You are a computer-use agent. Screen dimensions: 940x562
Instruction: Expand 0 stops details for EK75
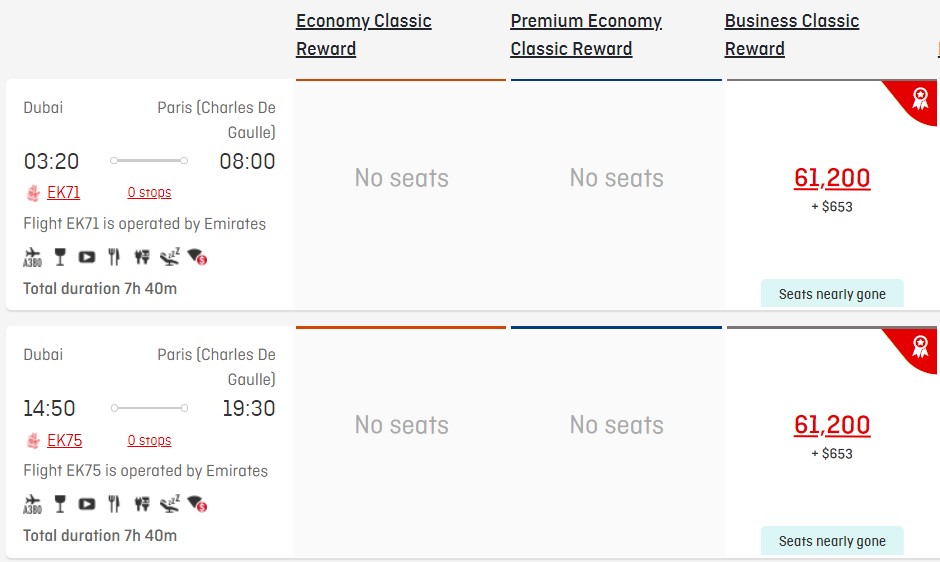tap(149, 440)
